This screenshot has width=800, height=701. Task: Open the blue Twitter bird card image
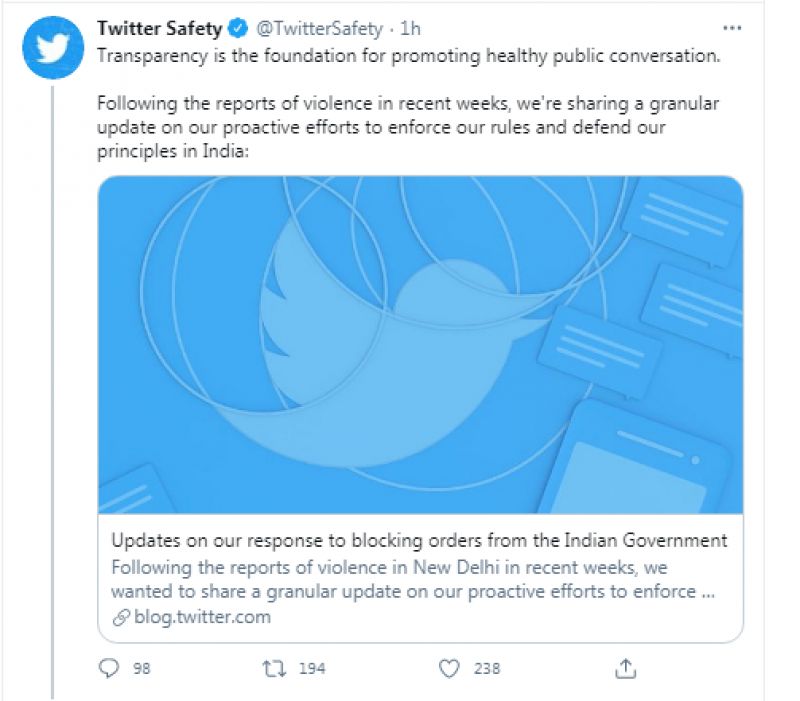[x=420, y=345]
